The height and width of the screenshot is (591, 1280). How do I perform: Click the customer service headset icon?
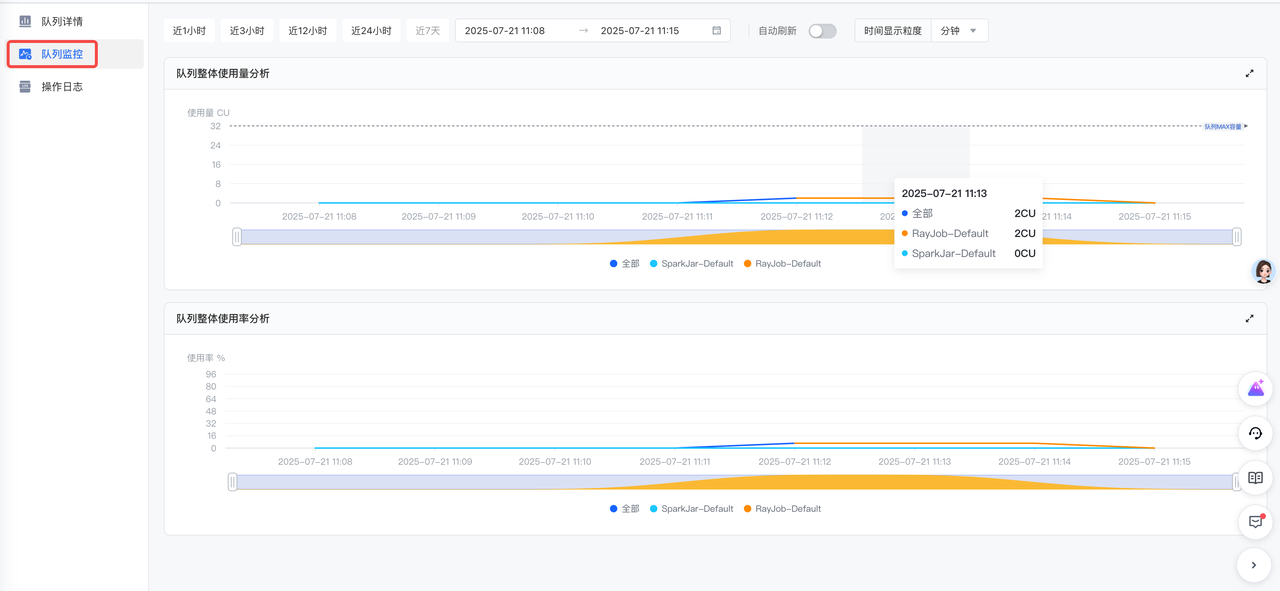(1255, 434)
